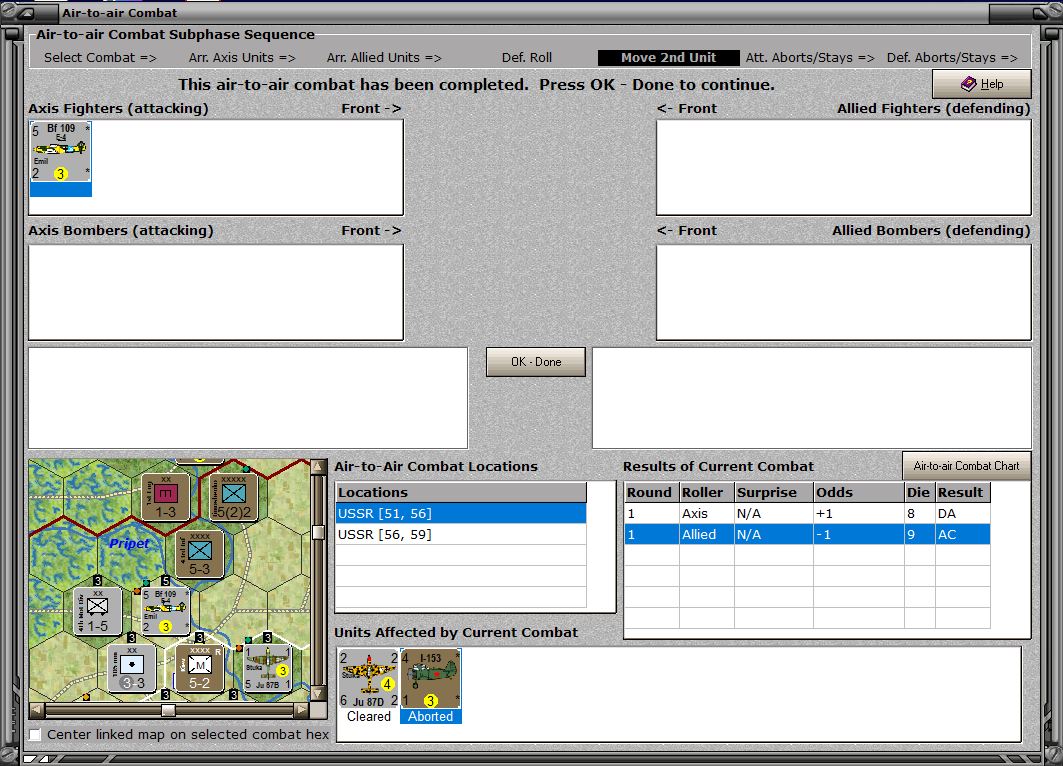The height and width of the screenshot is (766, 1063).
Task: Click the Bf 109 counter on the map
Action: click(165, 611)
